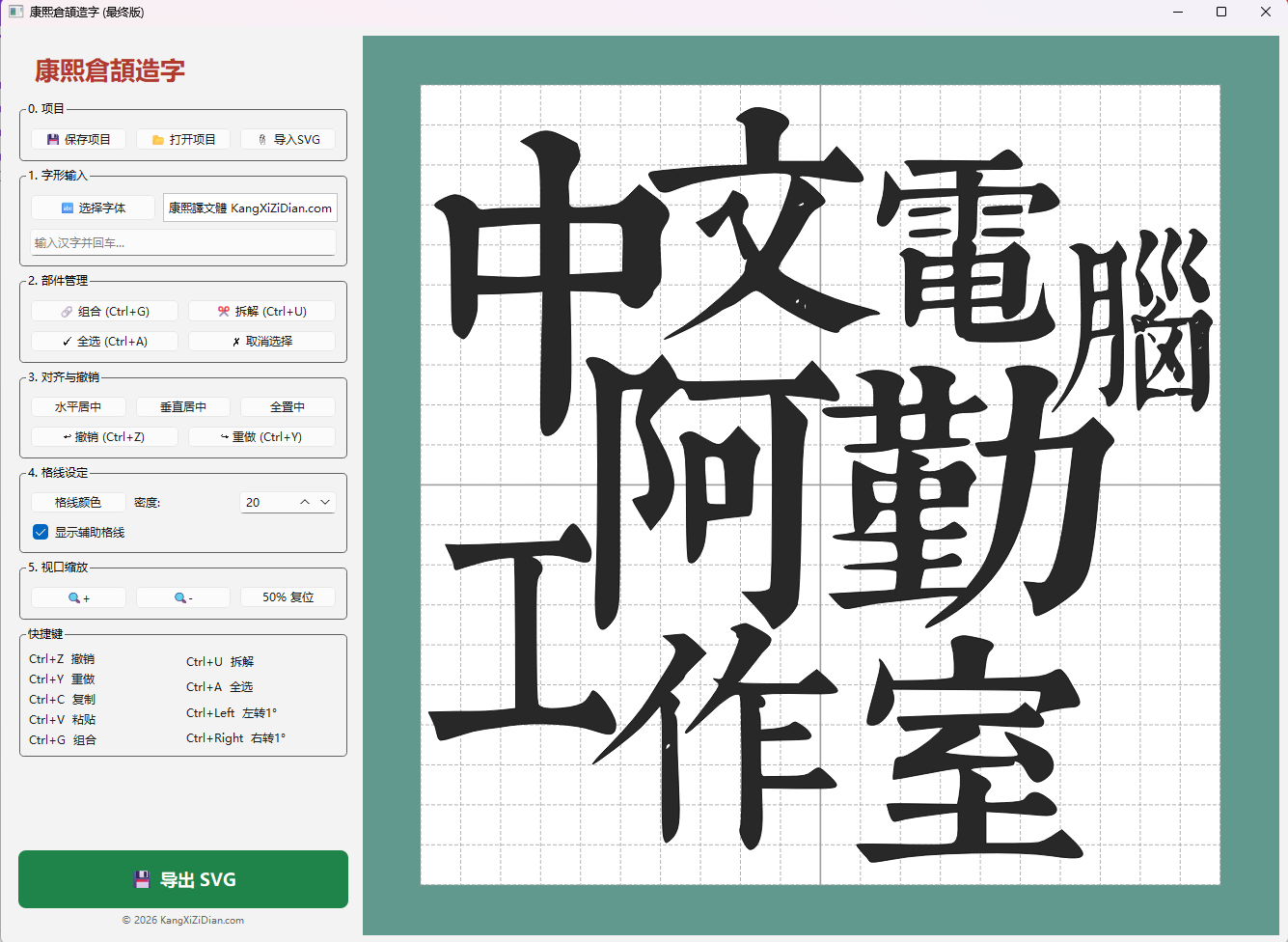Choose a font with 选择字体
Image resolution: width=1288 pixels, height=942 pixels.
pyautogui.click(x=93, y=208)
